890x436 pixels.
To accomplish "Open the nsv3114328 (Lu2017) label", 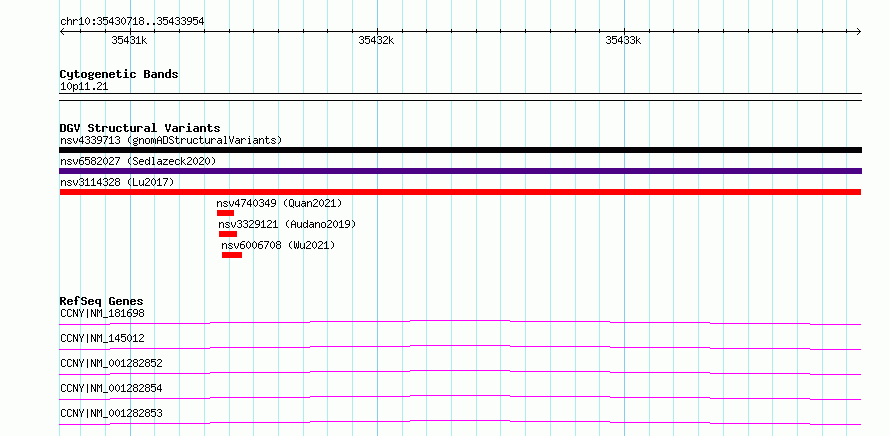I will (117, 182).
